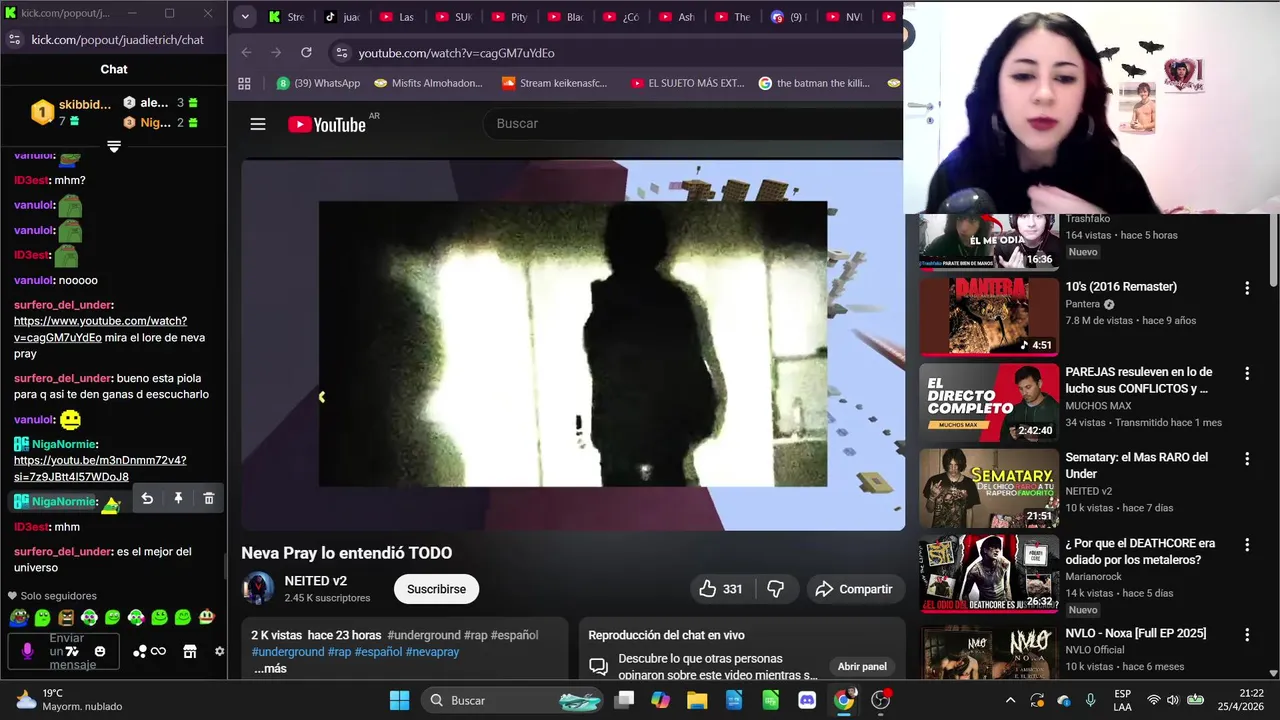
Task: View site information icon in address bar
Action: click(x=341, y=53)
